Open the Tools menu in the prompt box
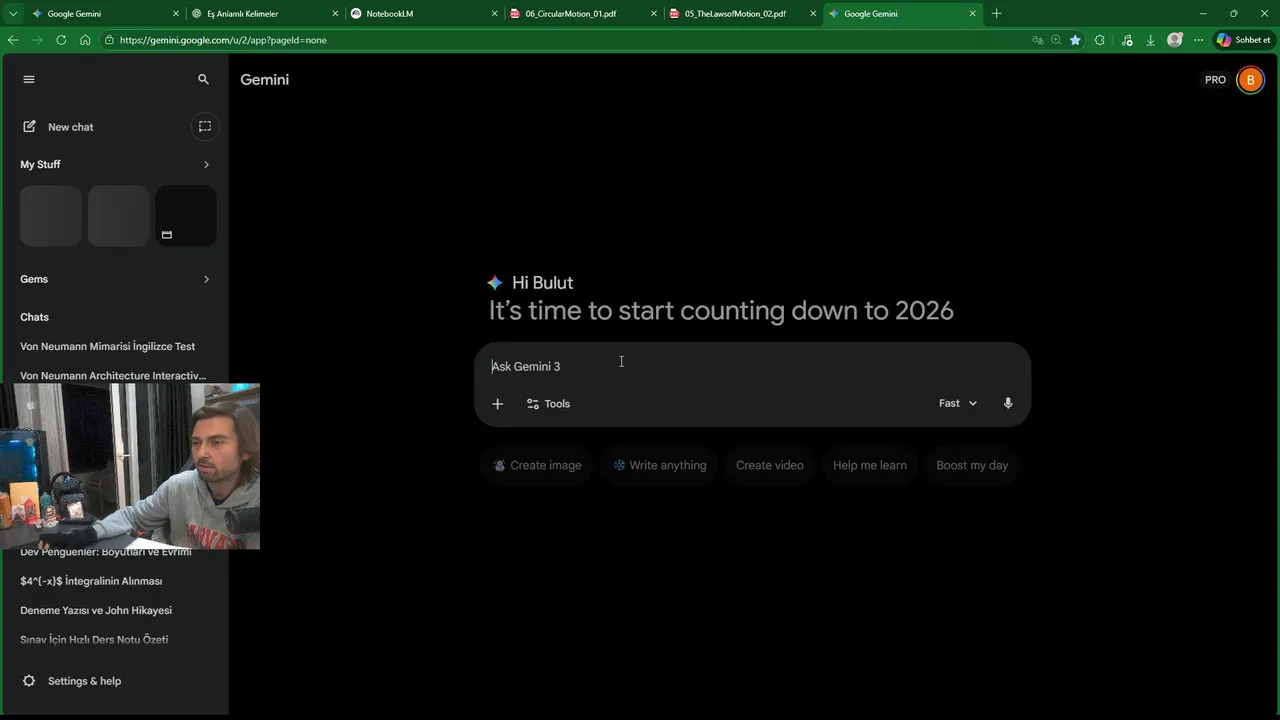The image size is (1280, 720). (548, 404)
